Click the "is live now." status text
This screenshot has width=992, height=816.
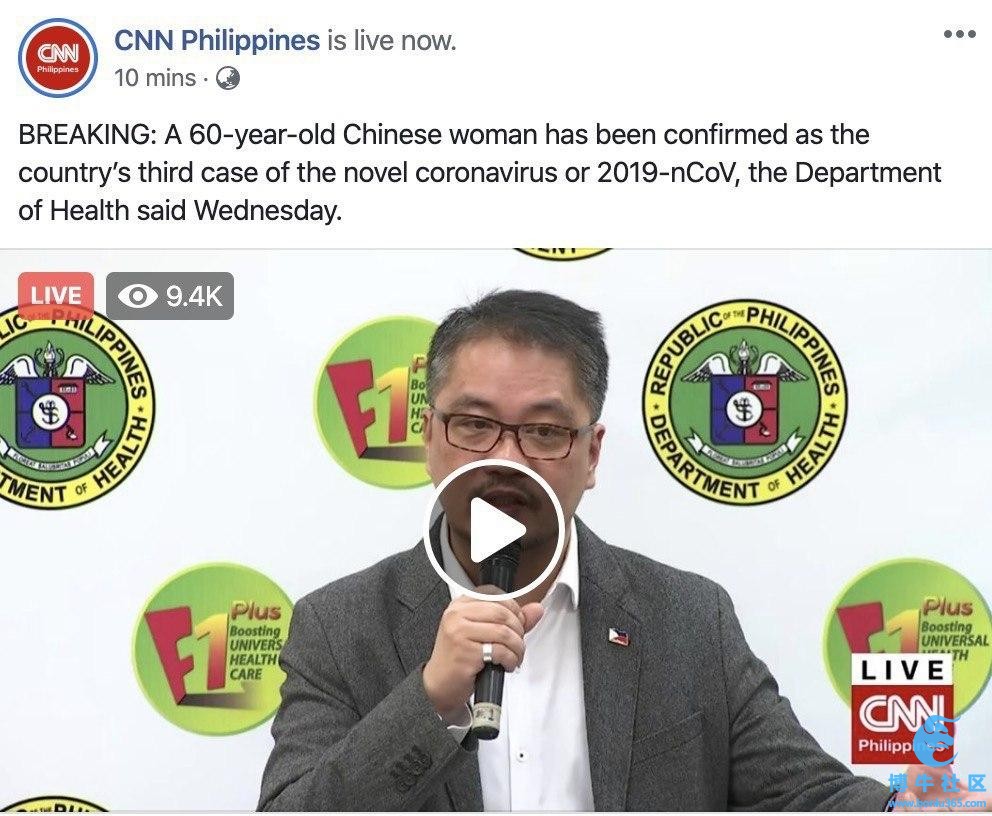pyautogui.click(x=392, y=40)
